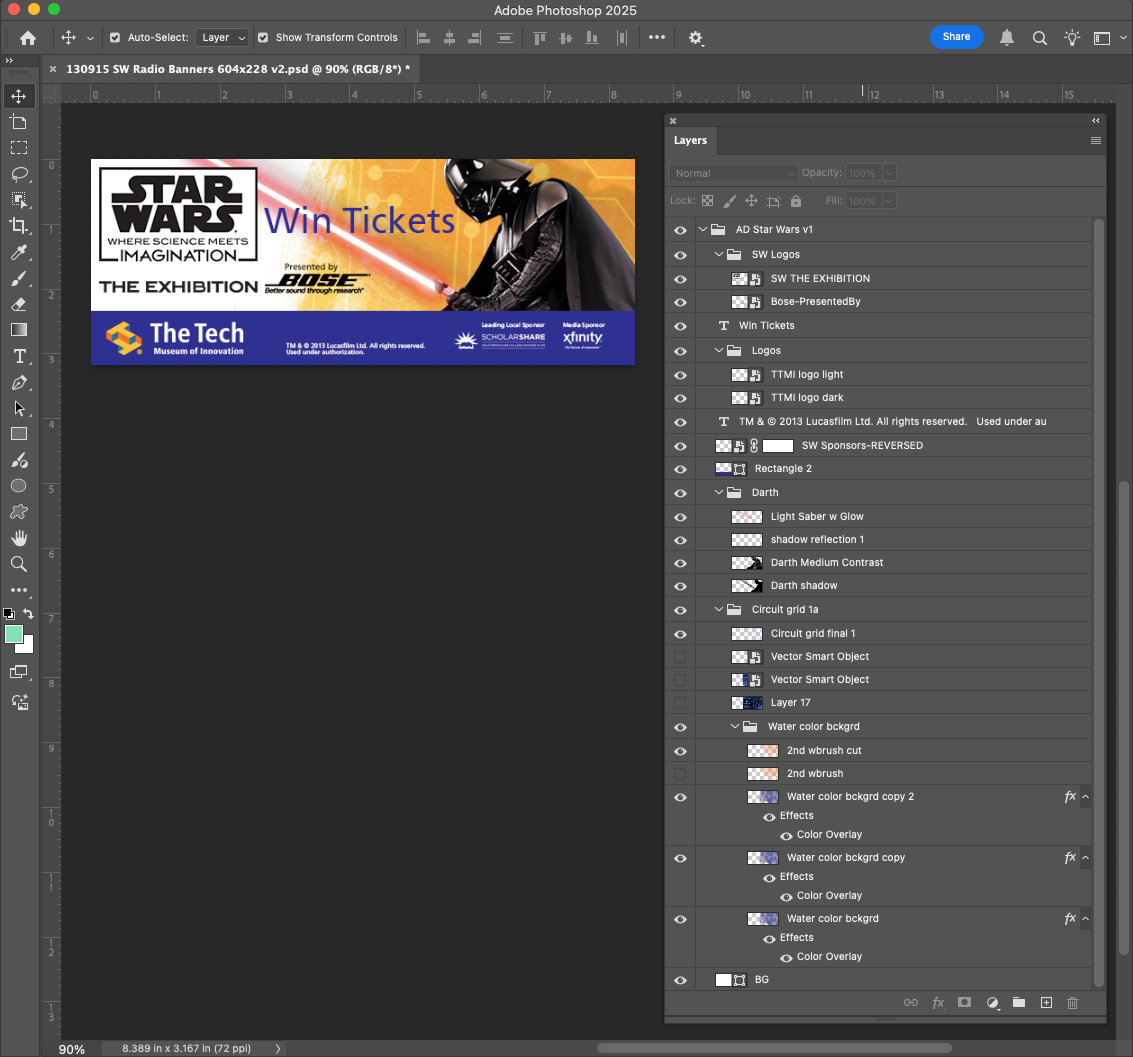This screenshot has height=1057, width=1133.
Task: Open the workspace switcher dropdown
Action: coord(1107,38)
